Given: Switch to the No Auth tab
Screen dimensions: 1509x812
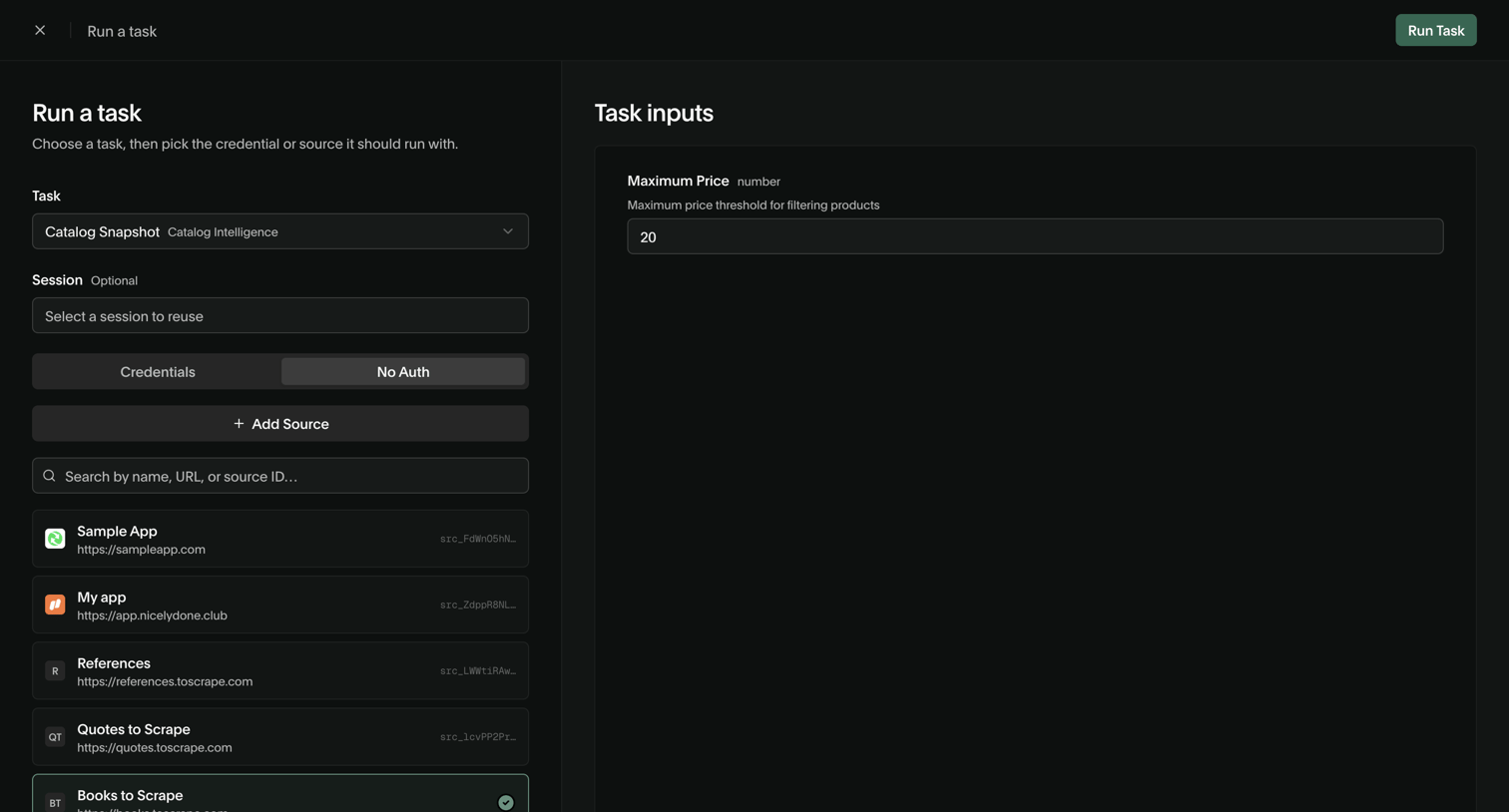Looking at the screenshot, I should tap(403, 371).
